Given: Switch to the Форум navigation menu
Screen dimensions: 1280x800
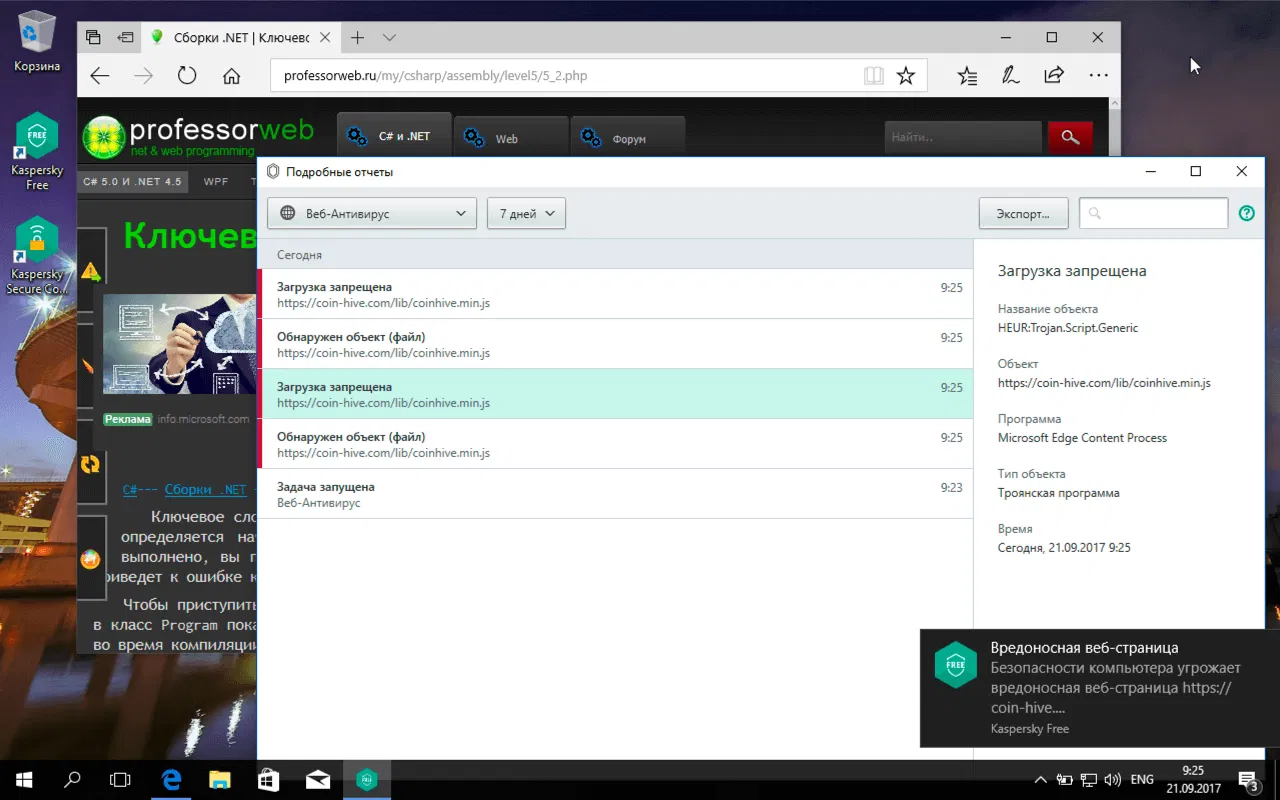Looking at the screenshot, I should pyautogui.click(x=628, y=138).
